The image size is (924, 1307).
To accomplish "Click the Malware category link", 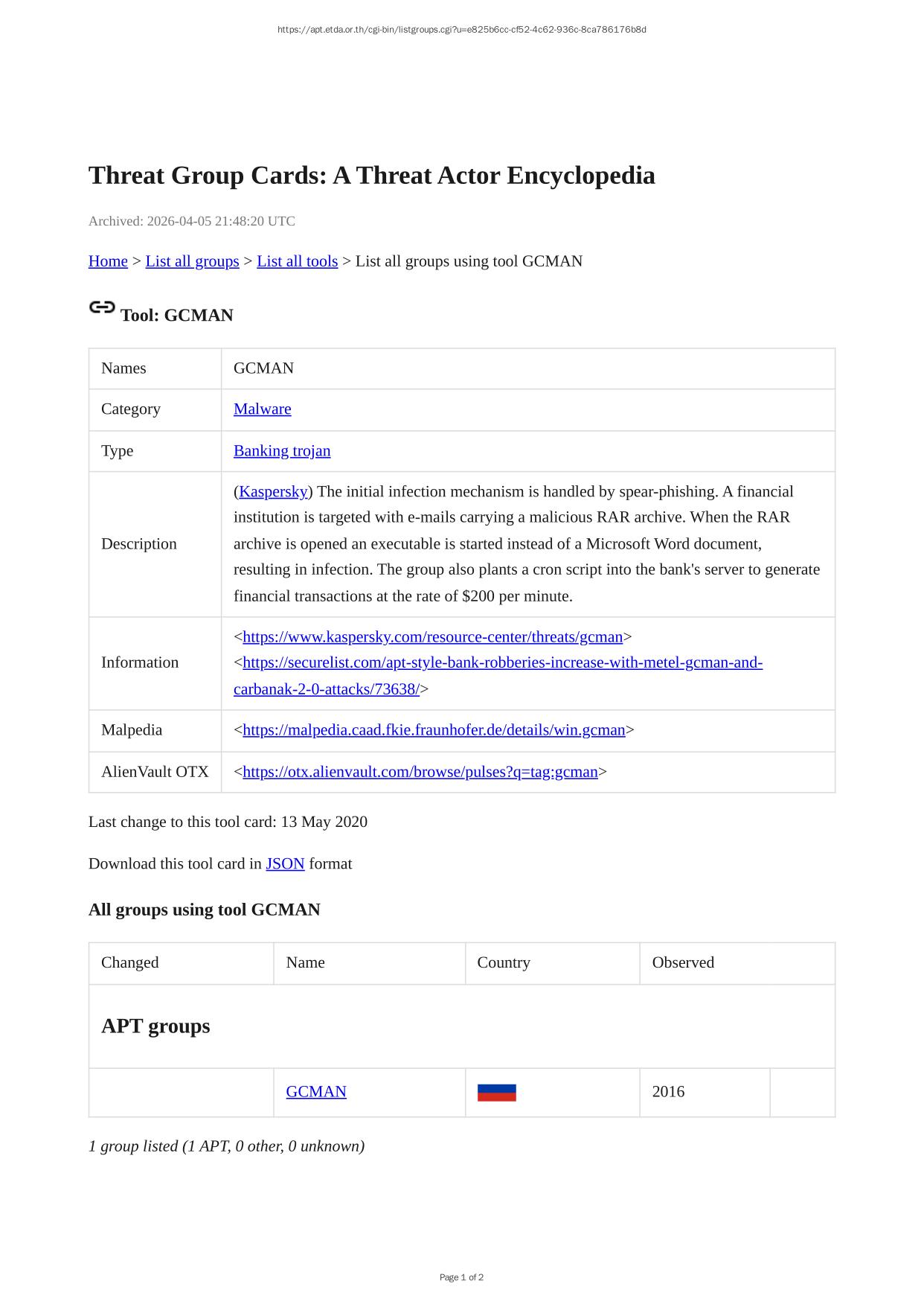I will [262, 409].
